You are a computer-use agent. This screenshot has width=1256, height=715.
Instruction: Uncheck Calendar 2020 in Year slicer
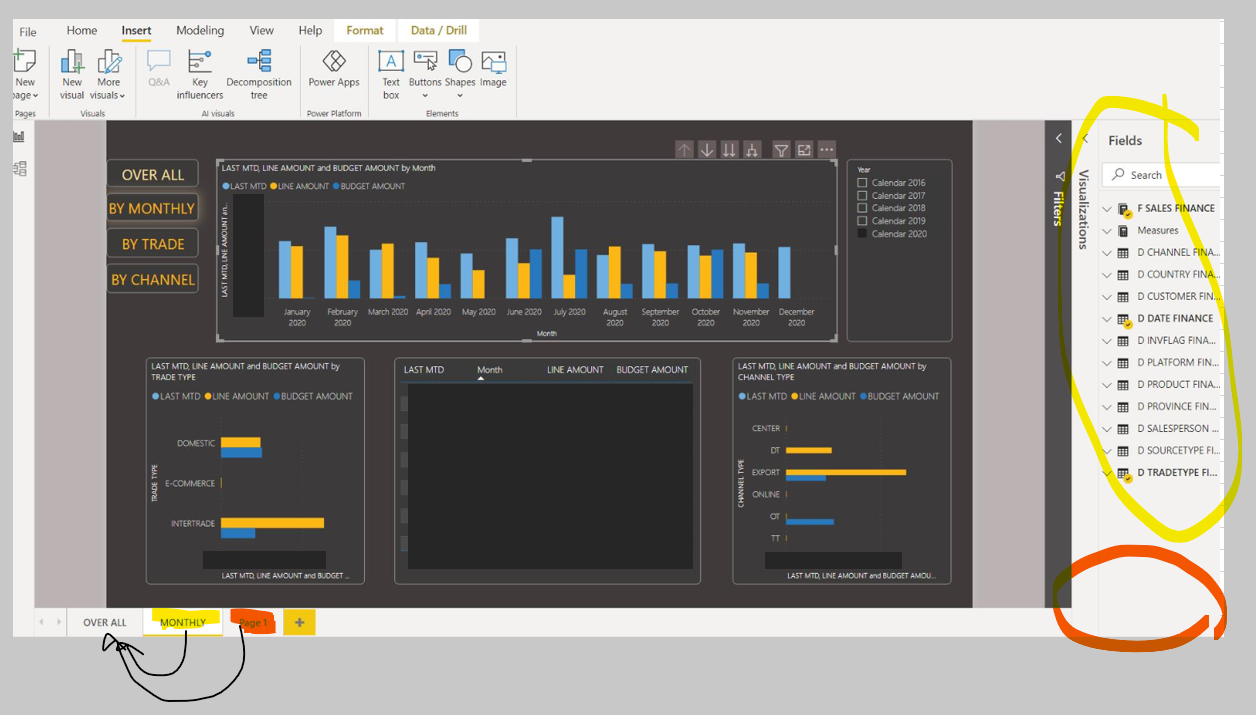click(862, 233)
